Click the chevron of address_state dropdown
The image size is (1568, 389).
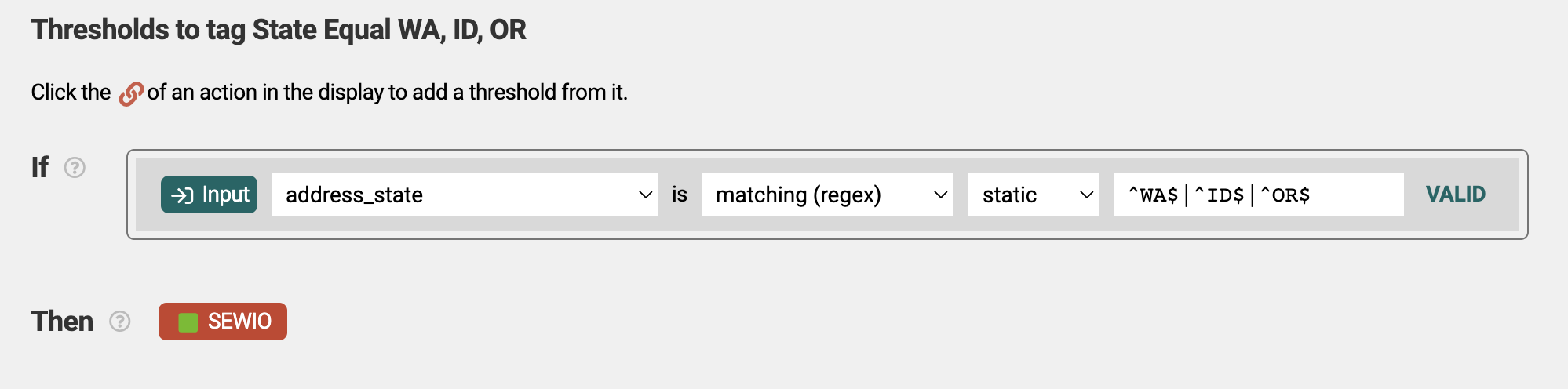646,194
